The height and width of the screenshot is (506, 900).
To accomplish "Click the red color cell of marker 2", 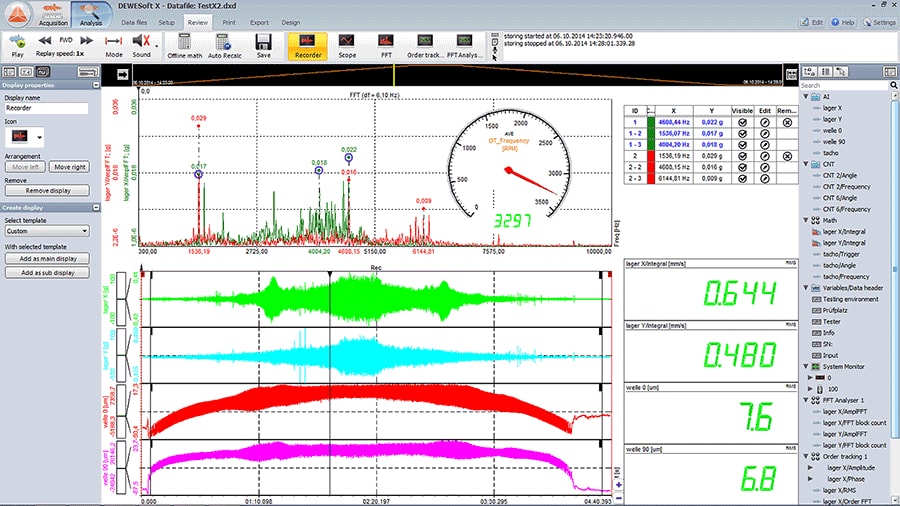I will click(650, 156).
